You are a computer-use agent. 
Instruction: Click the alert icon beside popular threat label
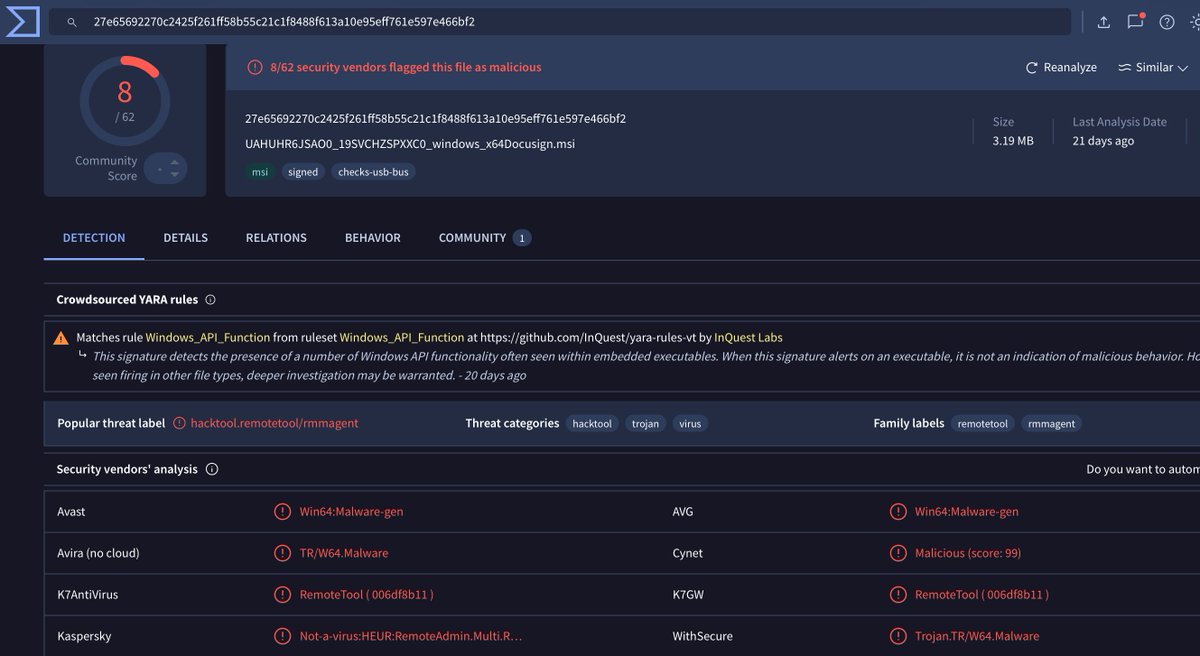click(x=180, y=423)
